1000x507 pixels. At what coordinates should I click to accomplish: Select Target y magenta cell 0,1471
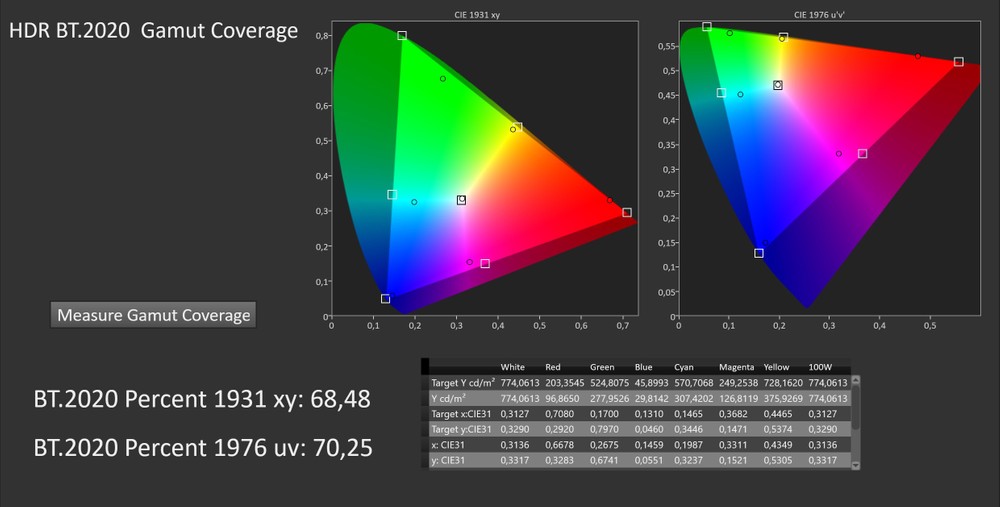coord(733,429)
